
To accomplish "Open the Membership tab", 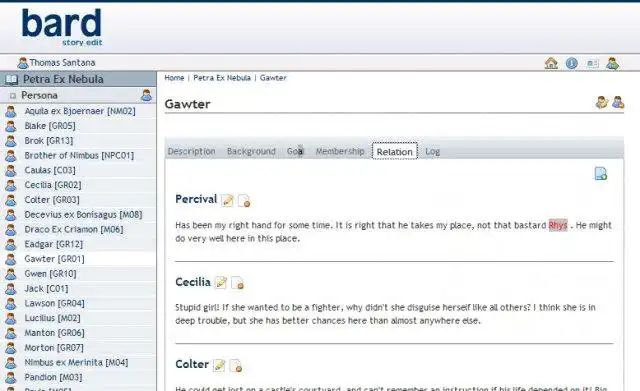I will [340, 151].
